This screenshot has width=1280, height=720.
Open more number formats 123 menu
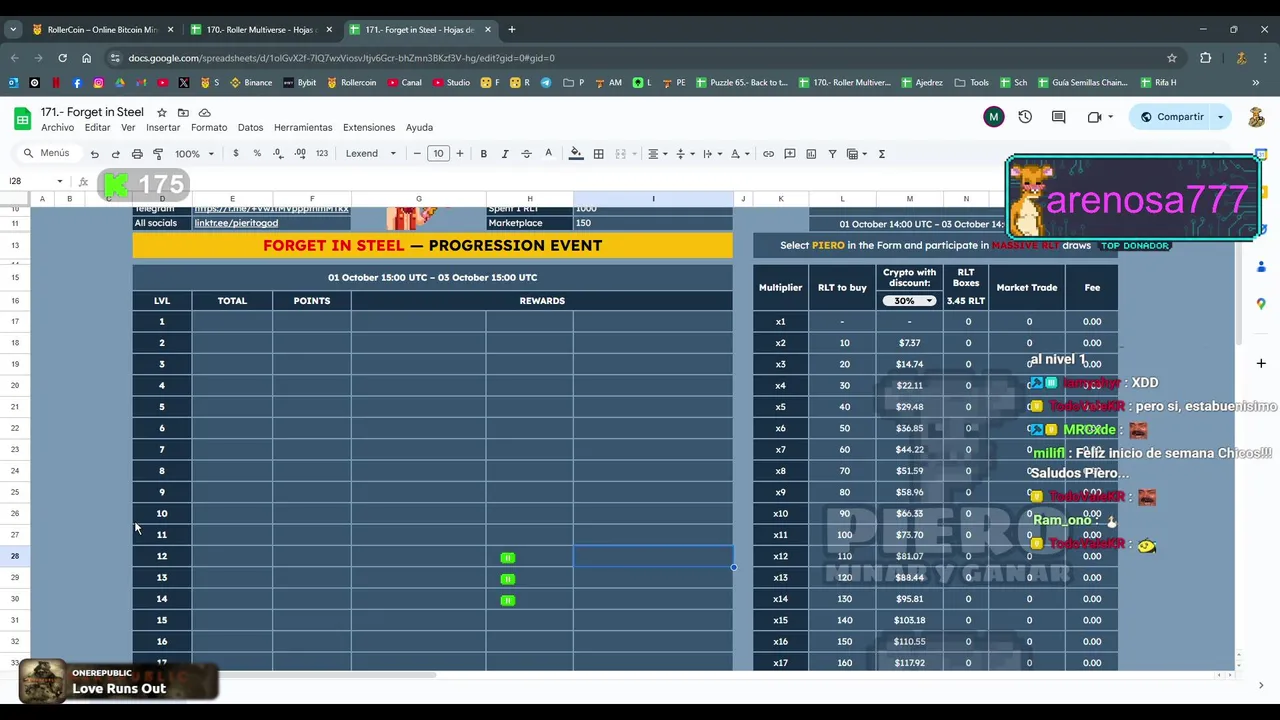[x=322, y=154]
